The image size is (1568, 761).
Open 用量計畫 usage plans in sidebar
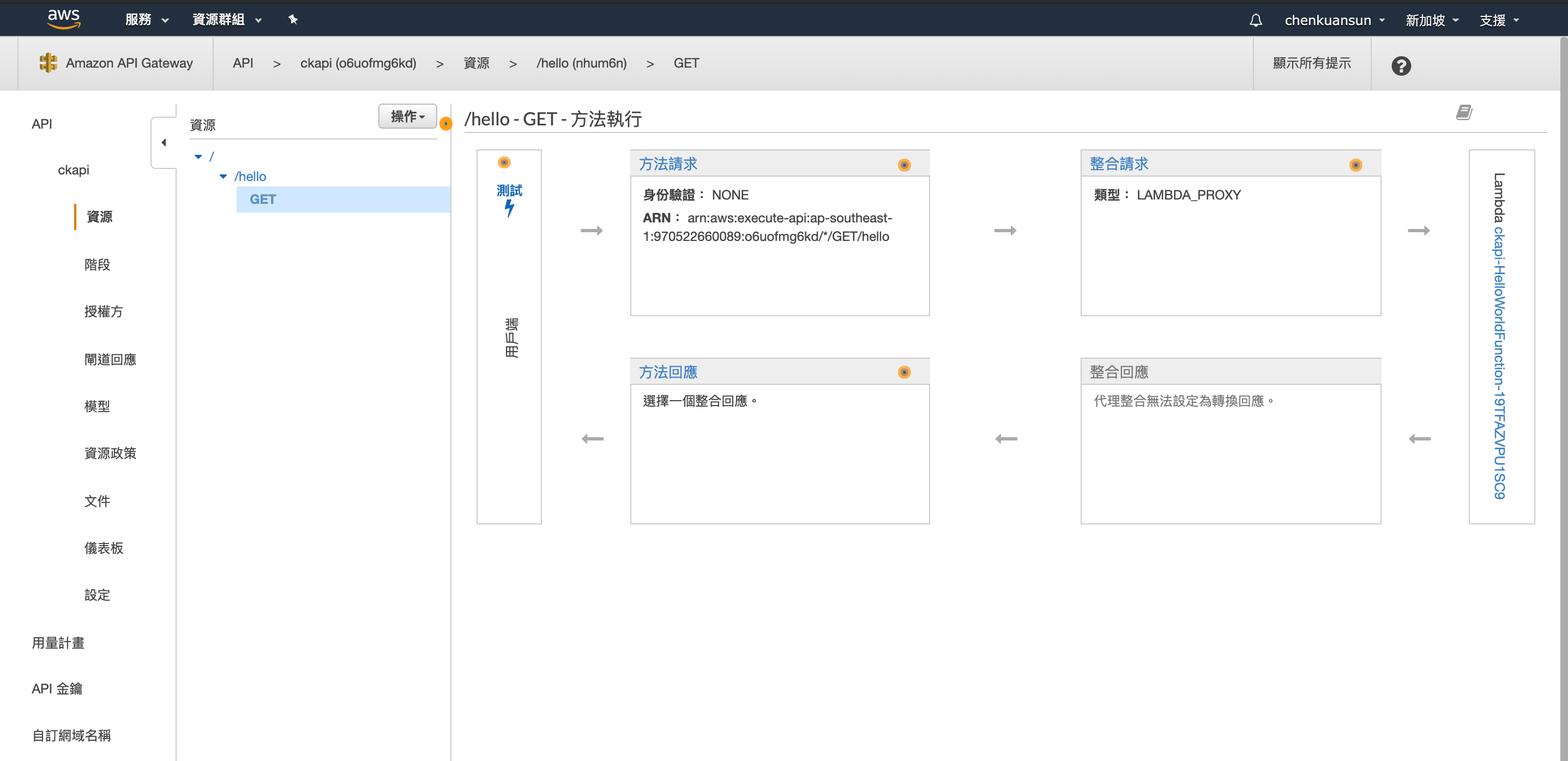tap(58, 643)
